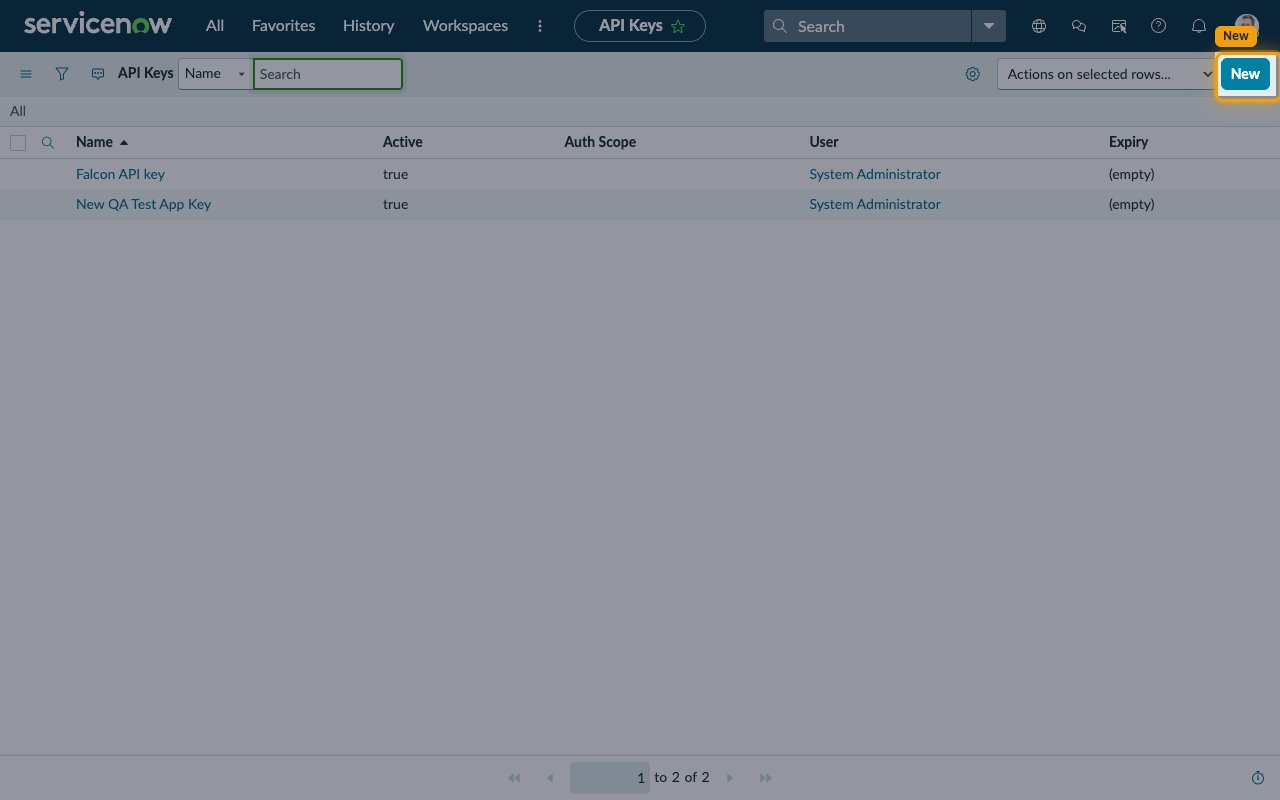Open the Falcon API key record
The height and width of the screenshot is (800, 1280).
(120, 174)
